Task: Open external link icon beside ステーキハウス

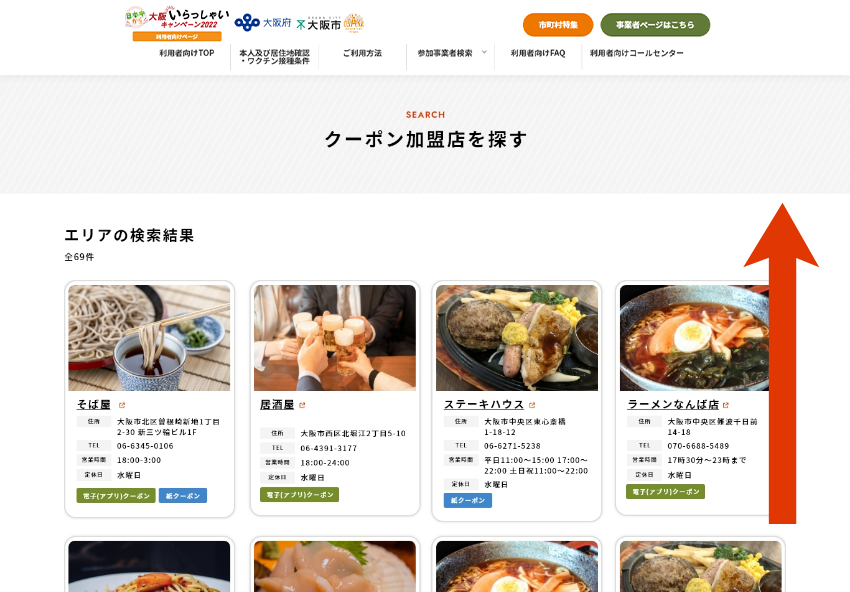Action: tap(532, 405)
